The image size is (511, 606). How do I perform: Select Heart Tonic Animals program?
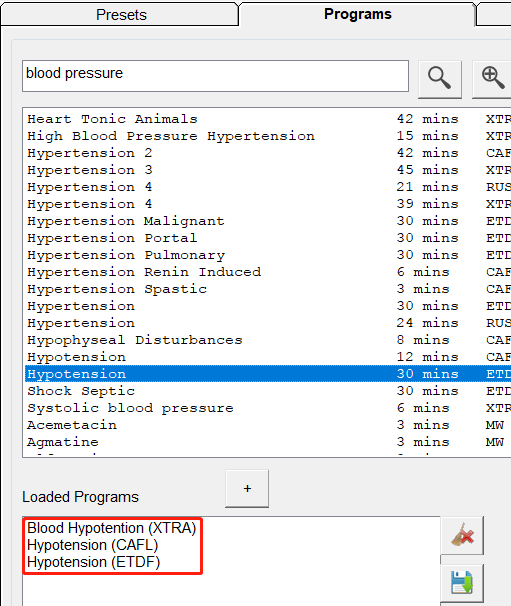click(268, 119)
